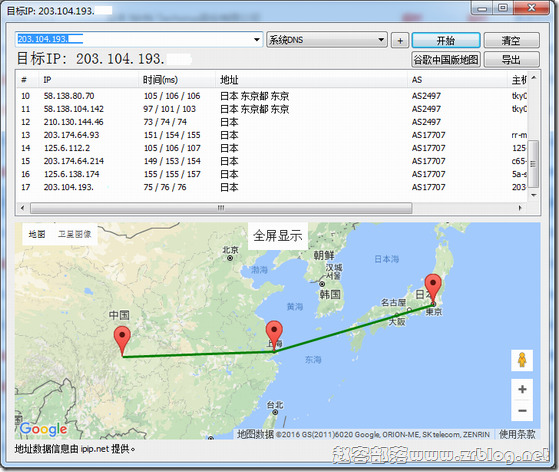Image resolution: width=559 pixels, height=472 pixels.
Task: Sort by the AS column header
Action: click(x=457, y=80)
